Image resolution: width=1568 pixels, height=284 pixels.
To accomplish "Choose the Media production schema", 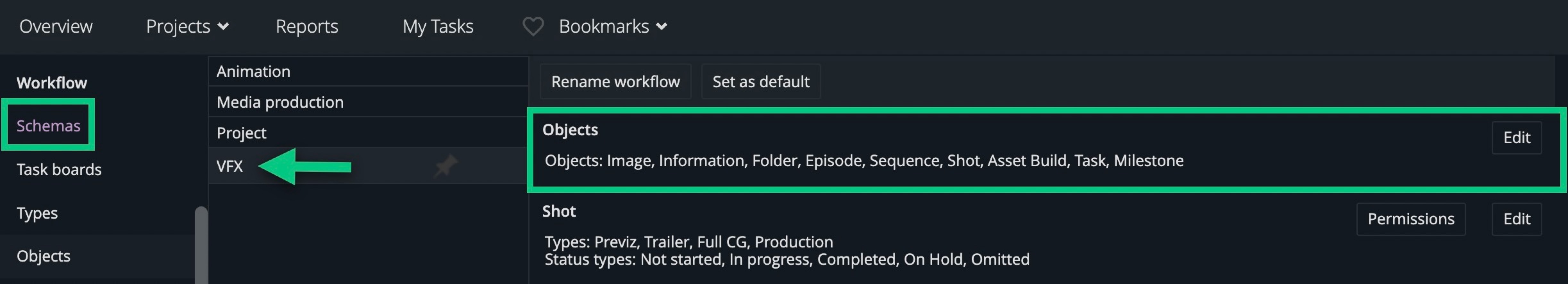I will coord(368,102).
